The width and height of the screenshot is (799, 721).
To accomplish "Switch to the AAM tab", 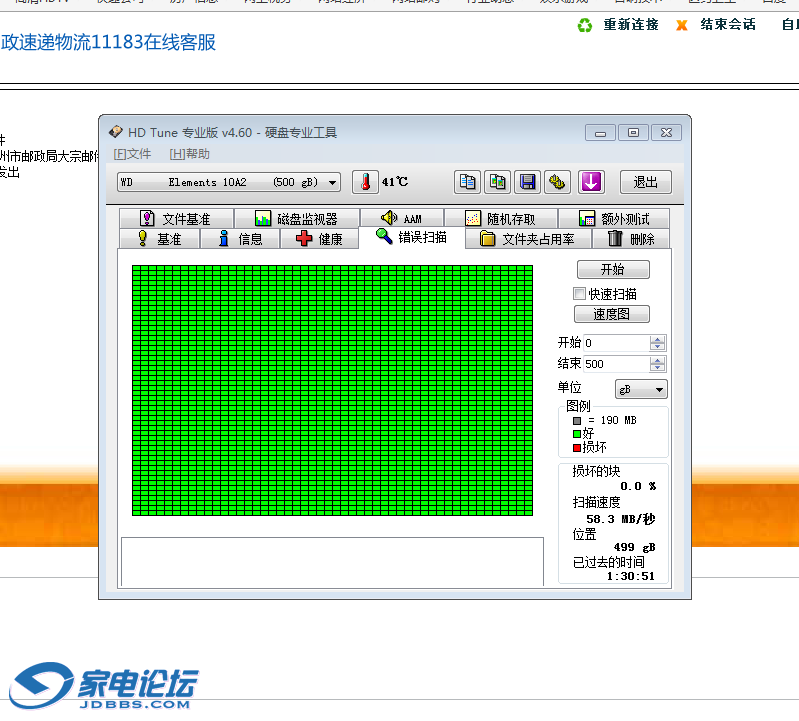I will (x=402, y=219).
